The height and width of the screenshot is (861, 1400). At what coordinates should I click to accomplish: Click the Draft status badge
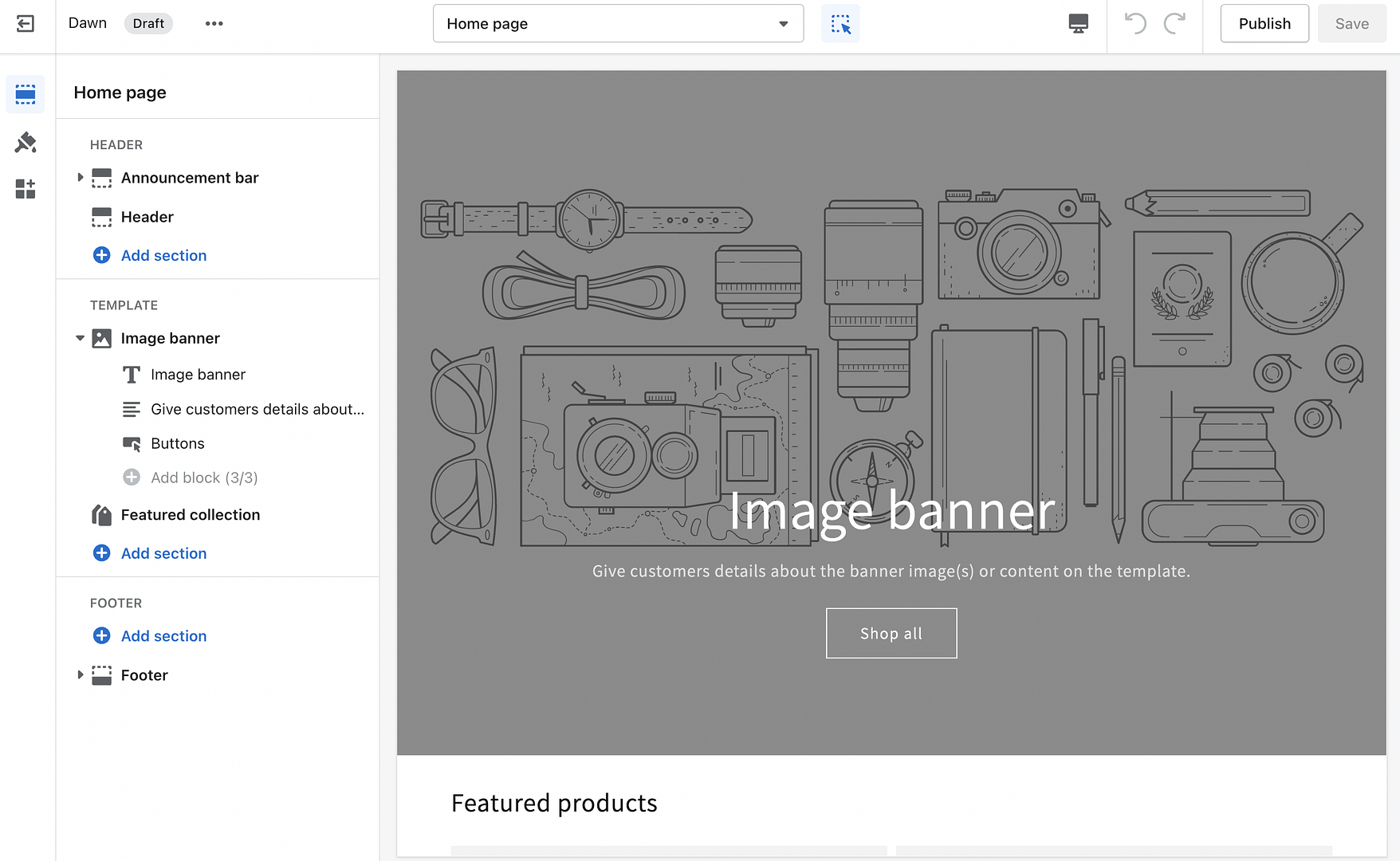point(148,24)
